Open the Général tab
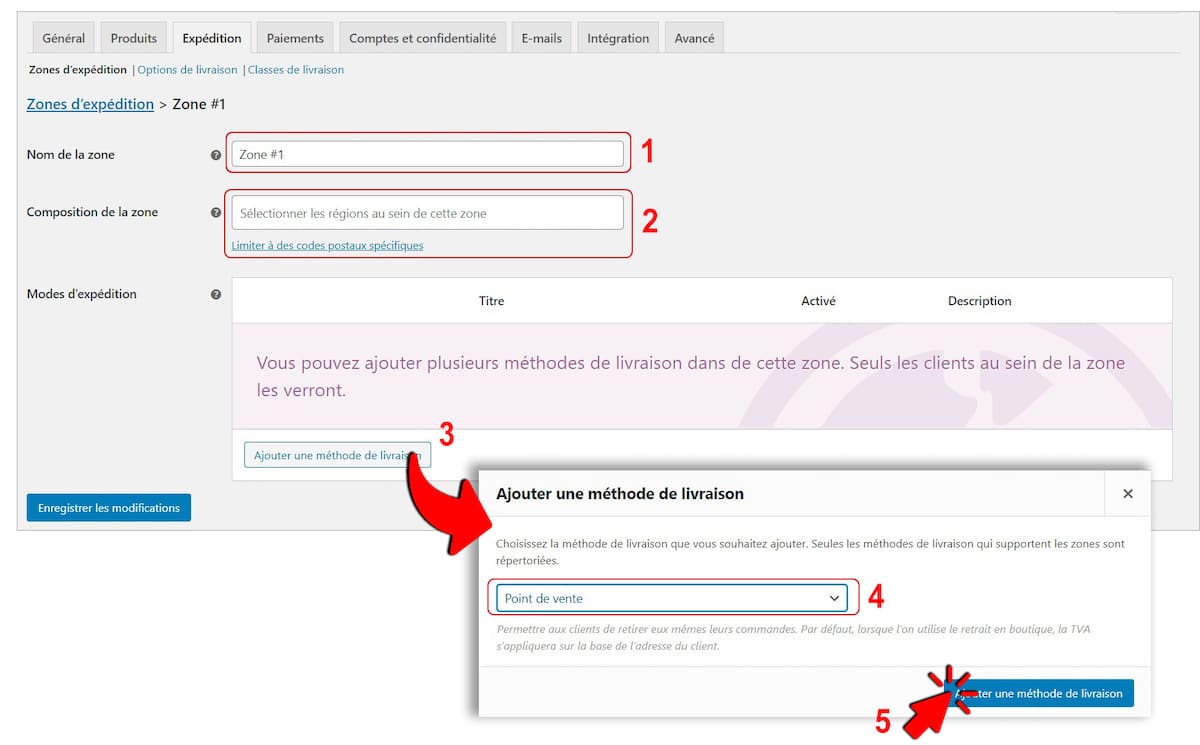 click(63, 38)
